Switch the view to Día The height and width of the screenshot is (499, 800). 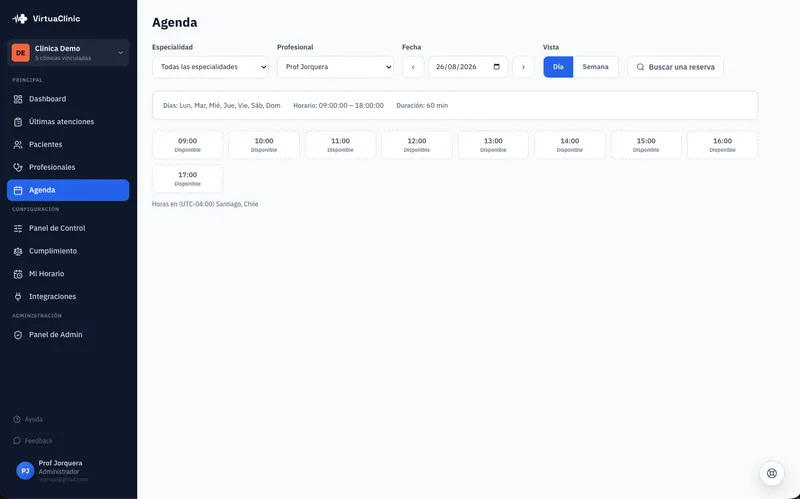coord(558,67)
